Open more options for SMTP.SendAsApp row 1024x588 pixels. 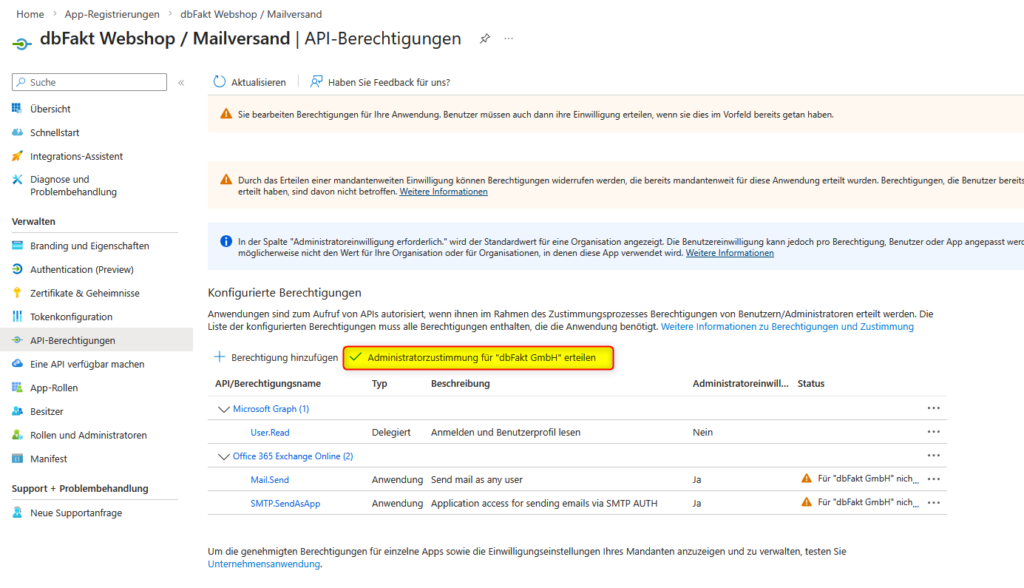click(933, 503)
